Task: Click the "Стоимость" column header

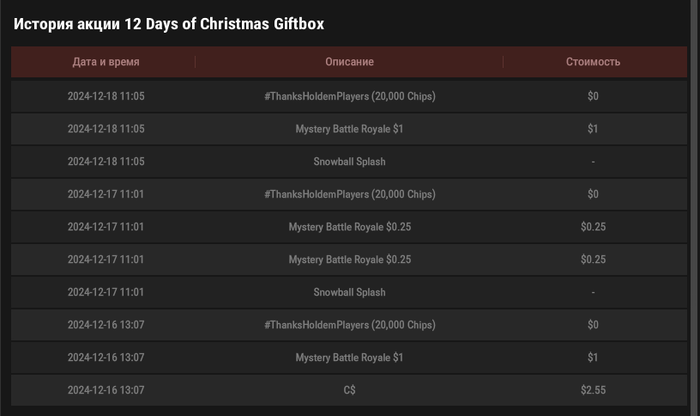Action: 593,62
